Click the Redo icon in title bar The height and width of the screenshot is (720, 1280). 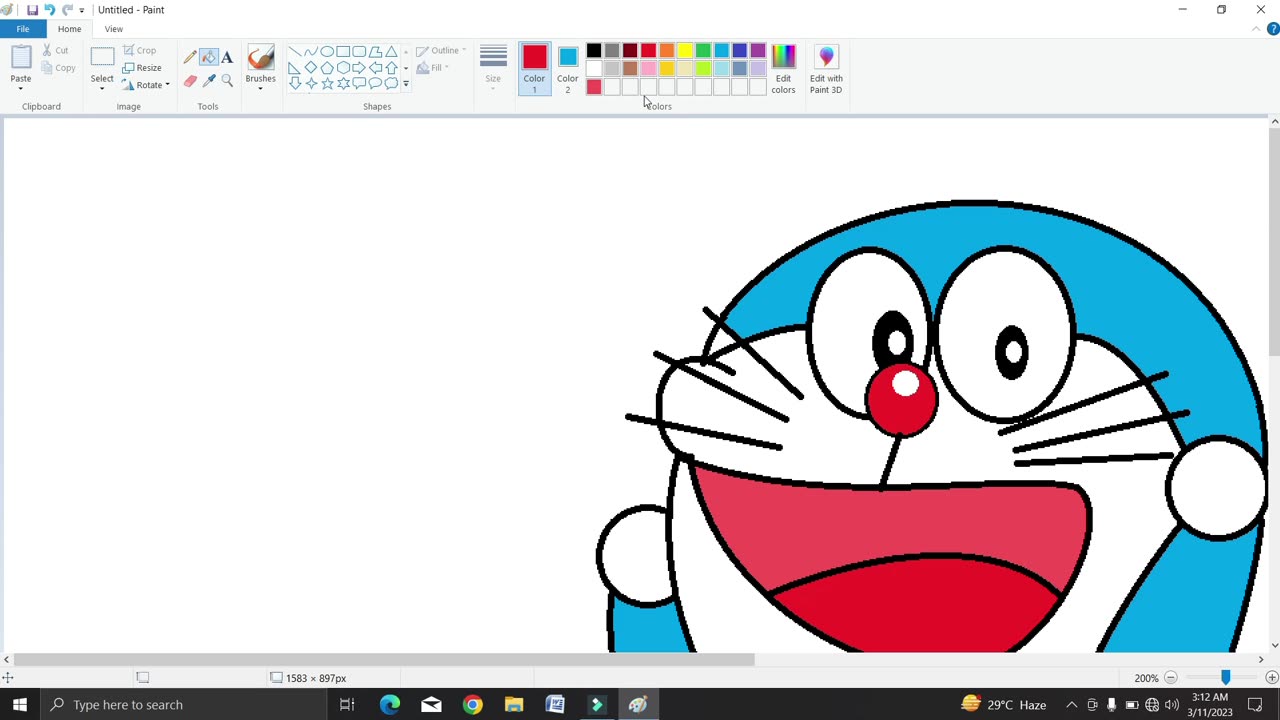[67, 9]
